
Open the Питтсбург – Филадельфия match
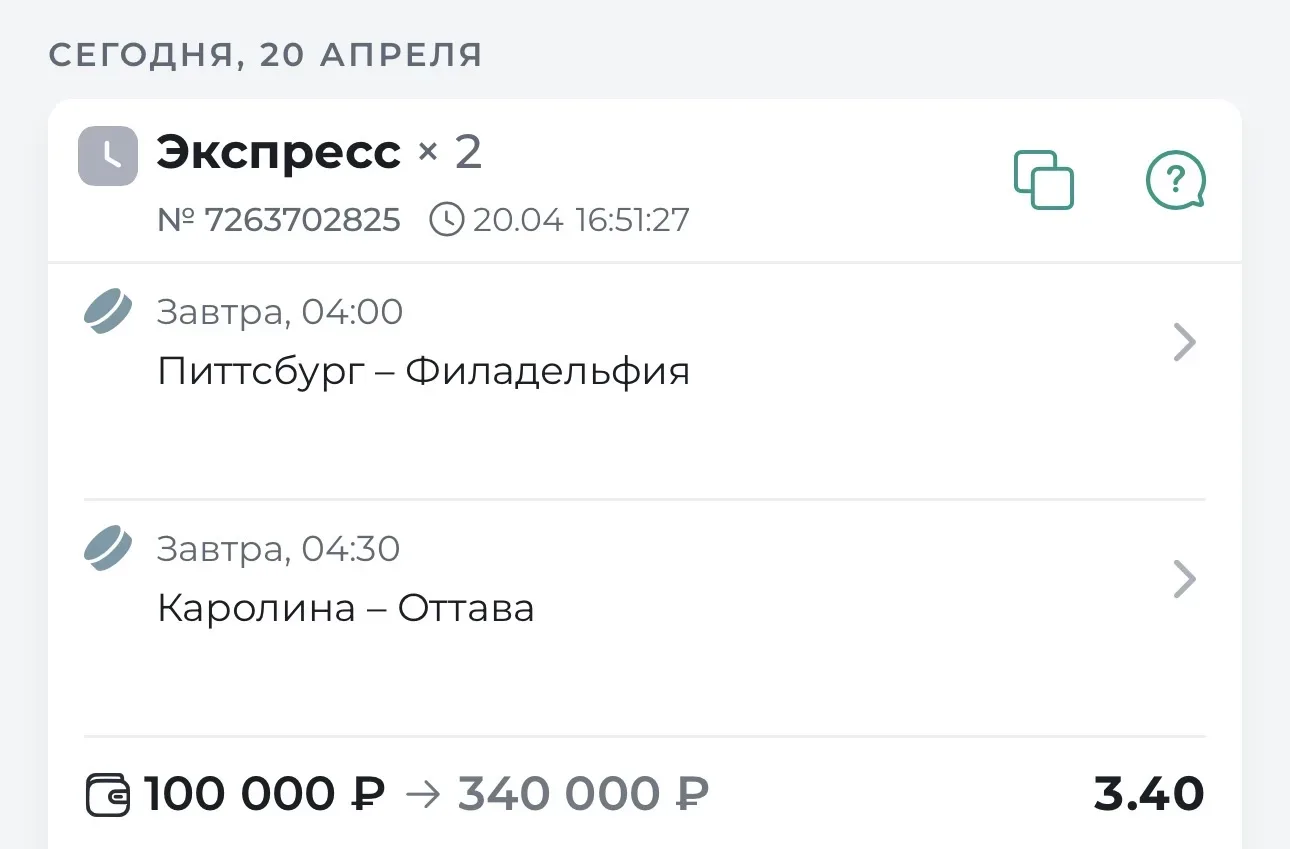click(424, 372)
